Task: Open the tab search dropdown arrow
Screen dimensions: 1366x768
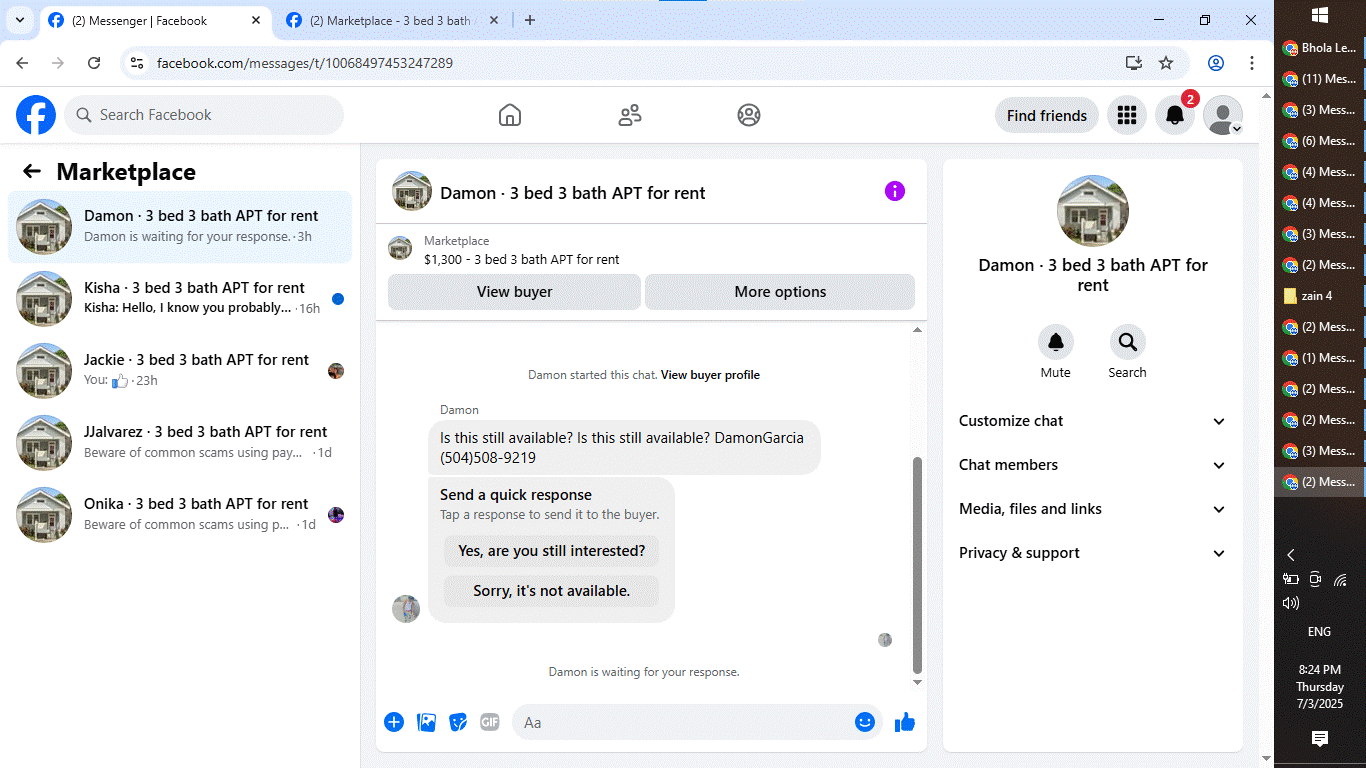Action: click(20, 20)
